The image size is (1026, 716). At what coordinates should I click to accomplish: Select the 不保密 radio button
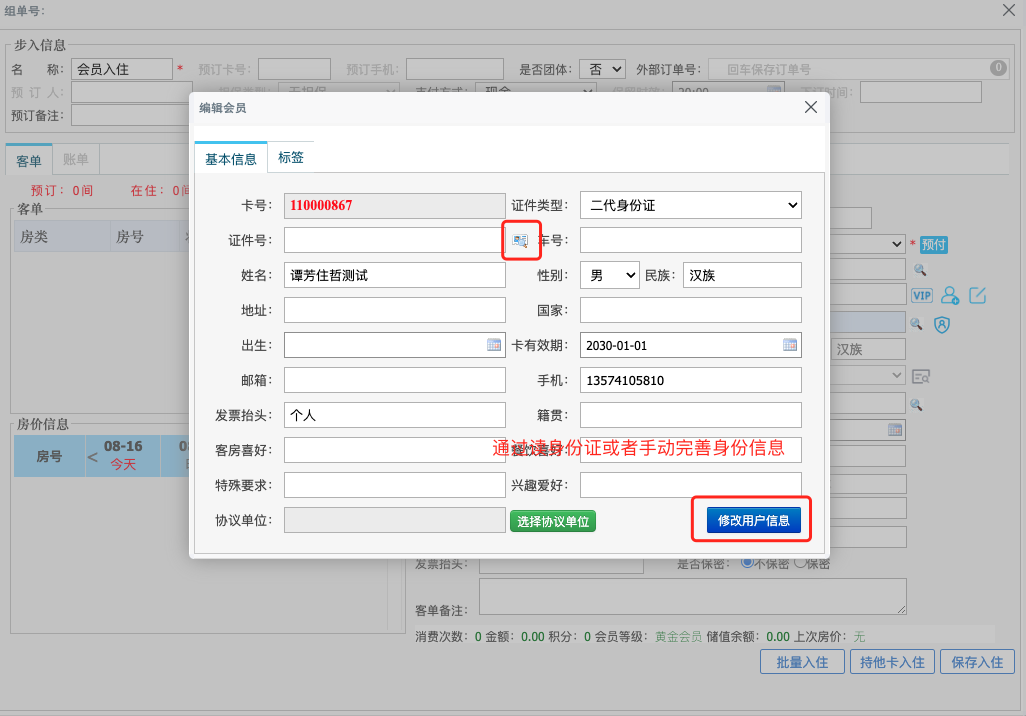pyautogui.click(x=747, y=562)
